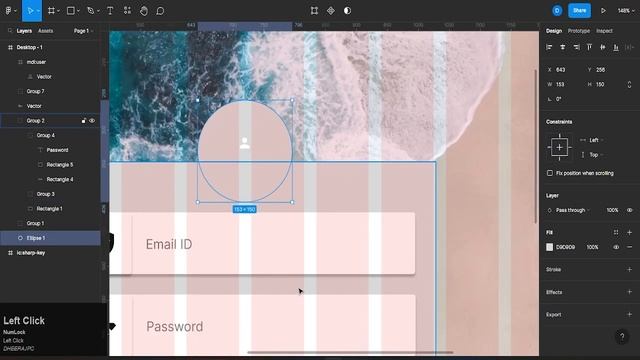Image resolution: width=640 pixels, height=360 pixels.
Task: Switch to the Inspect tab
Action: click(604, 31)
